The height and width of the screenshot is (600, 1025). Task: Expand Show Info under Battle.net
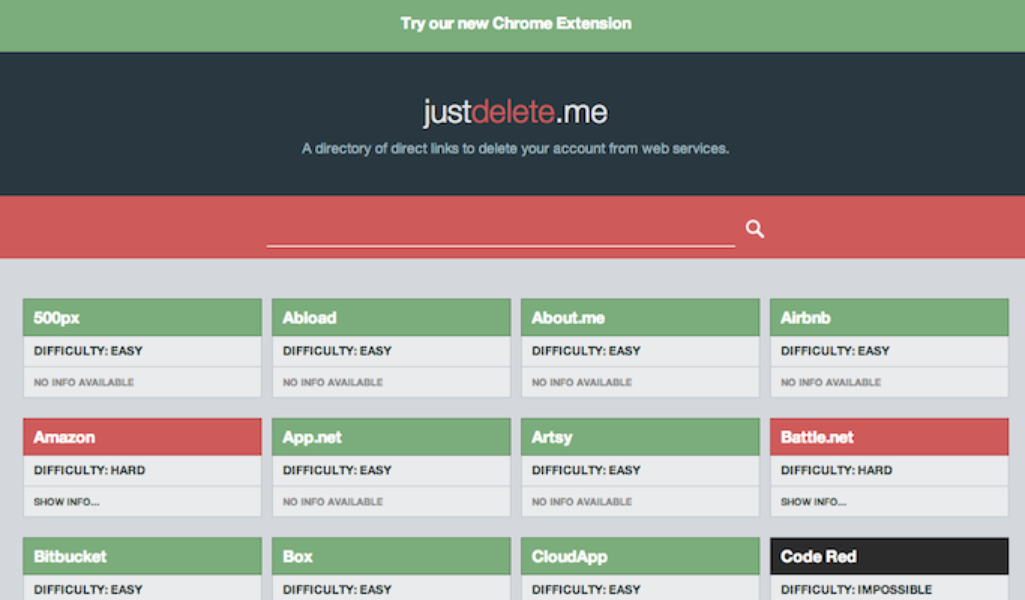tap(814, 502)
